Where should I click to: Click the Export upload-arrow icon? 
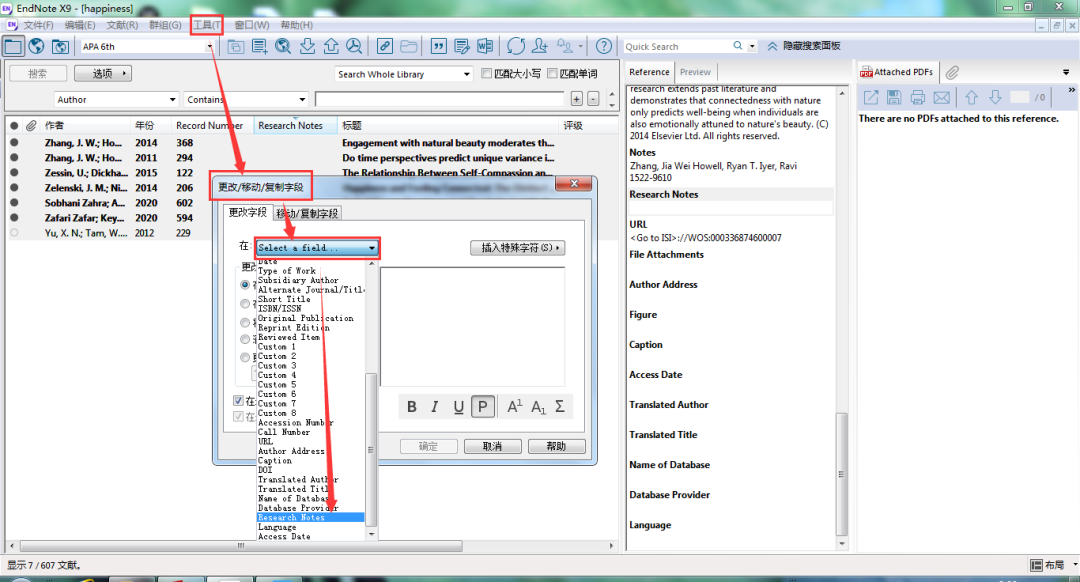point(331,46)
